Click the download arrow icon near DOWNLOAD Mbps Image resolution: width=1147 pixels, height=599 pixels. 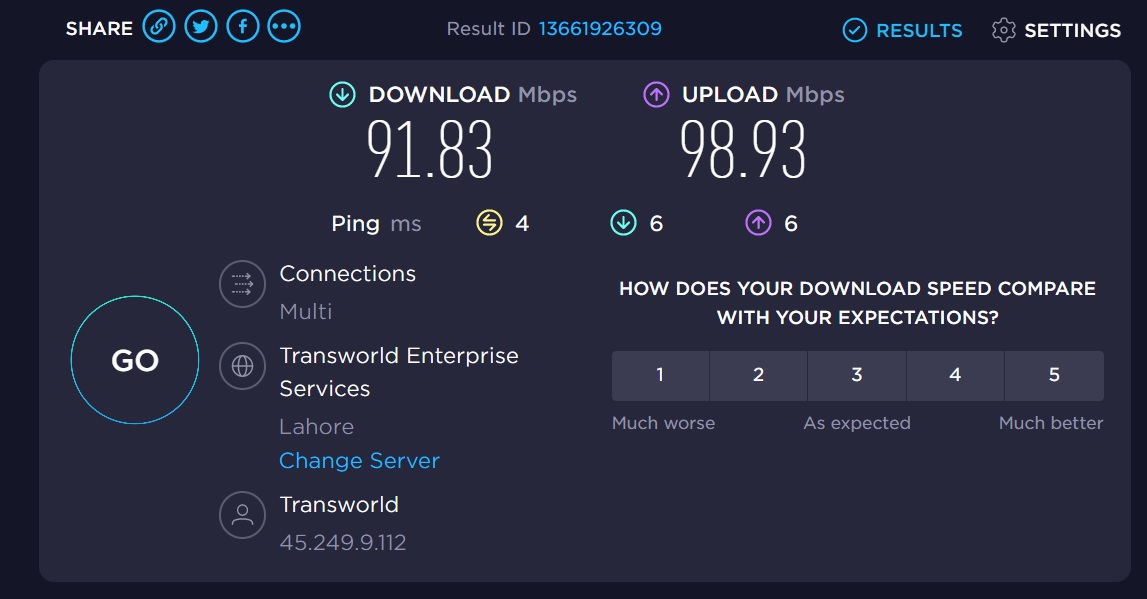tap(342, 94)
